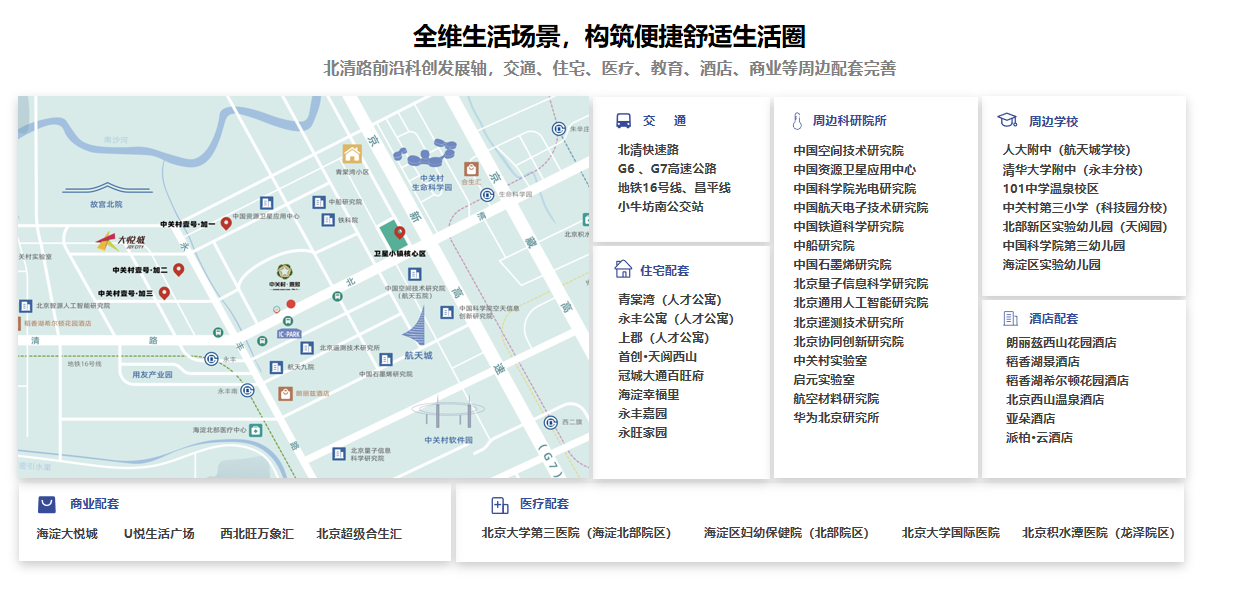Click the house icon beside 住宅配套
The image size is (1233, 596).
coord(623,269)
